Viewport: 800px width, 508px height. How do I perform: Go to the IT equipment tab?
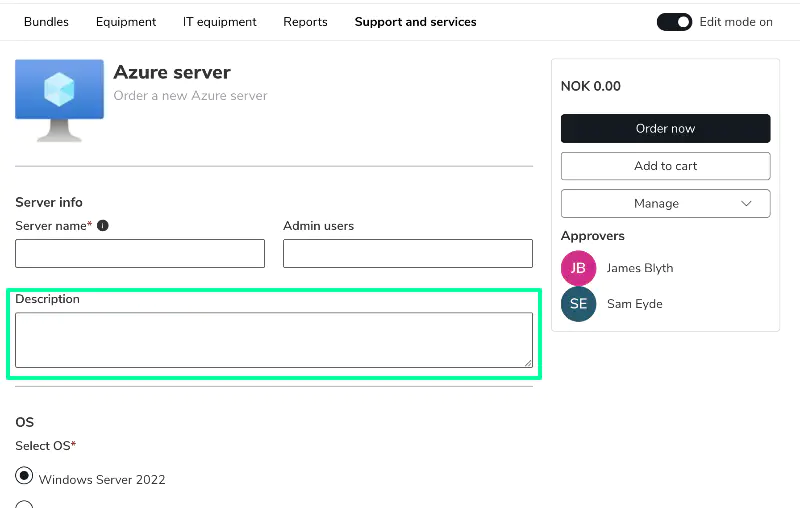(219, 22)
